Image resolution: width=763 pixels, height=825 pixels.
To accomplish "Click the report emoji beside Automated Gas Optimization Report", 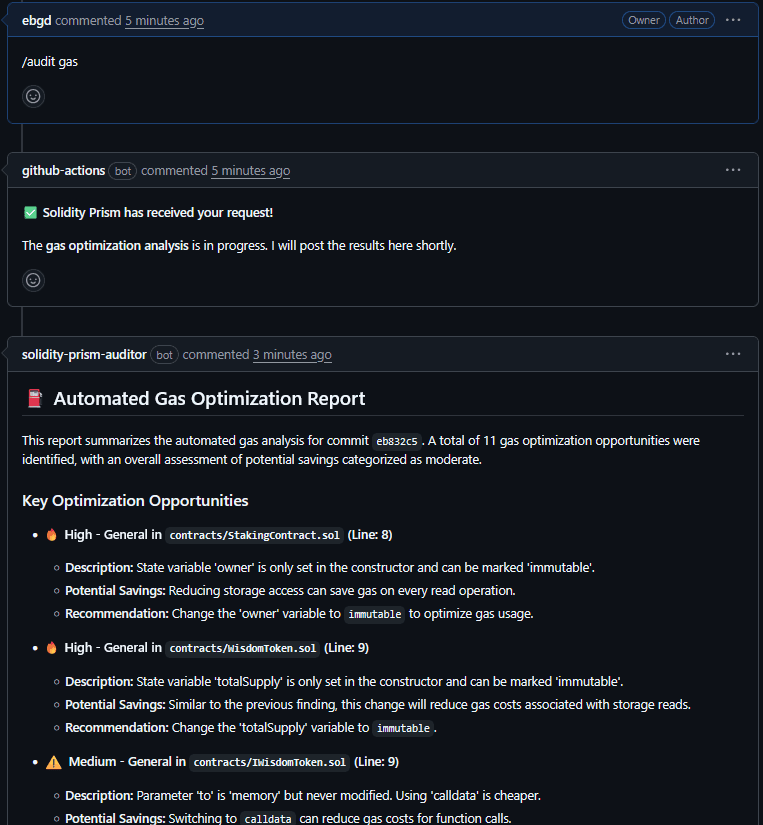I will [x=32, y=398].
